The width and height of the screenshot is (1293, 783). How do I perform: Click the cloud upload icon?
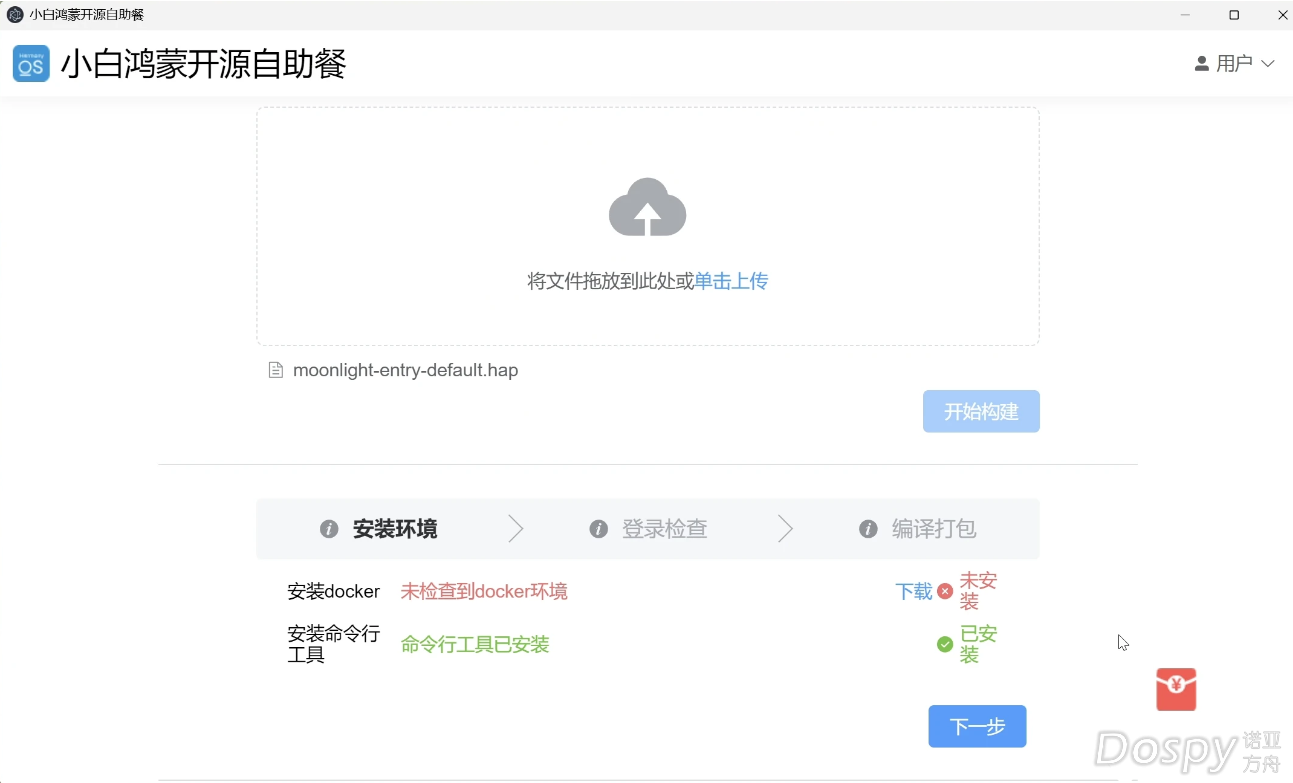click(x=647, y=207)
